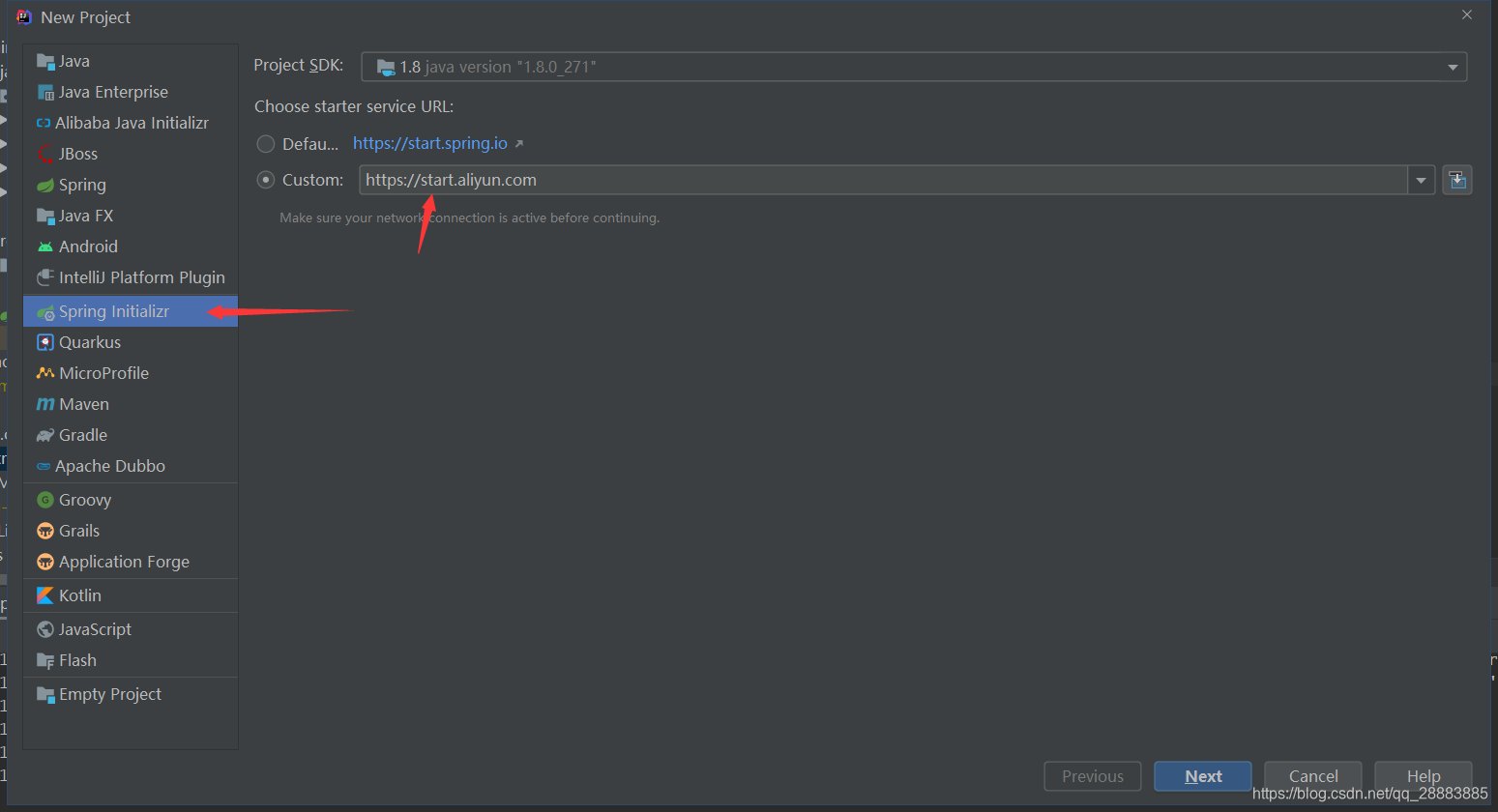Screen dimensions: 1498x812
Task: Click the JBoss red icon
Action: tap(45, 154)
